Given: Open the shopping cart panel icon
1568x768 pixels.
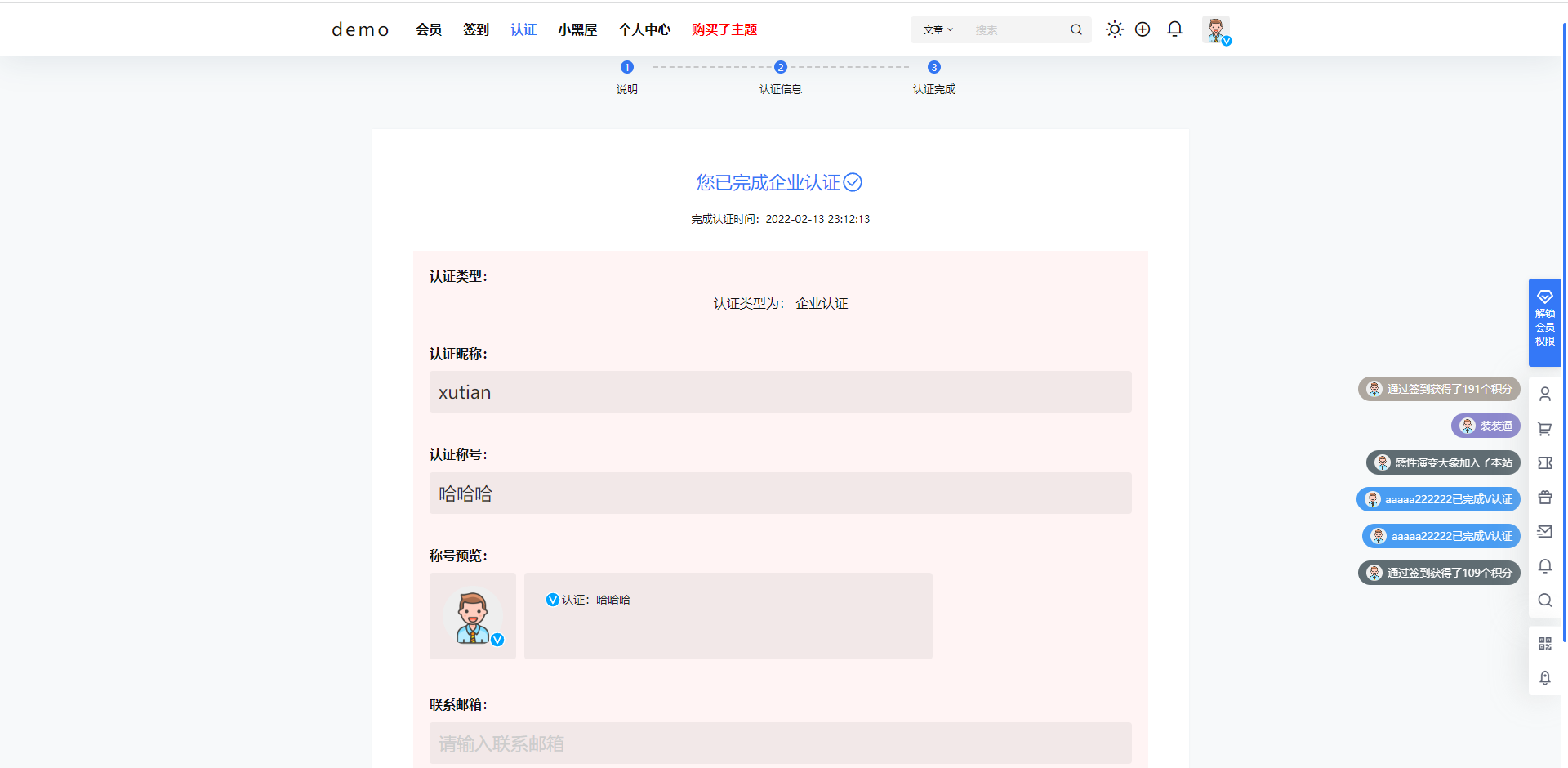Looking at the screenshot, I should click(x=1544, y=428).
